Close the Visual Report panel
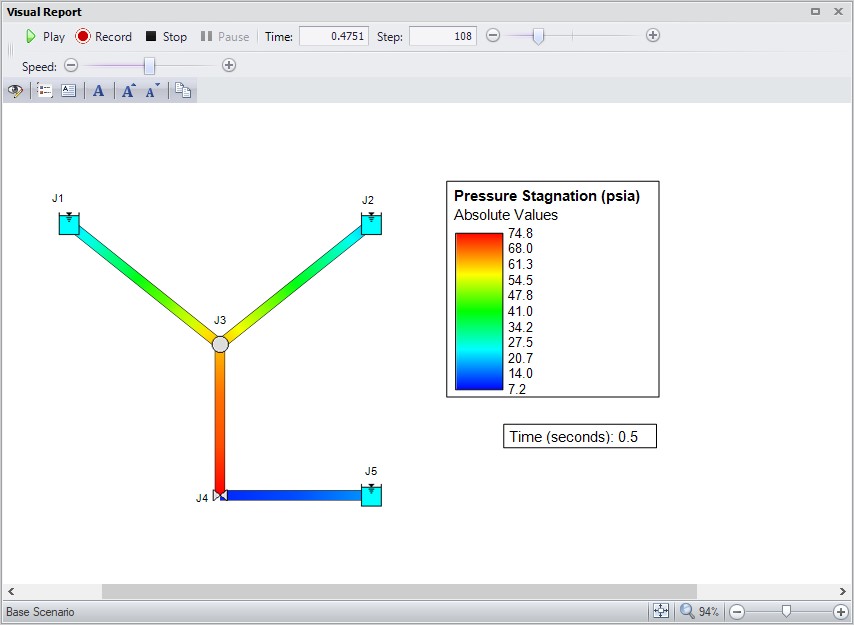854x625 pixels. pos(838,11)
